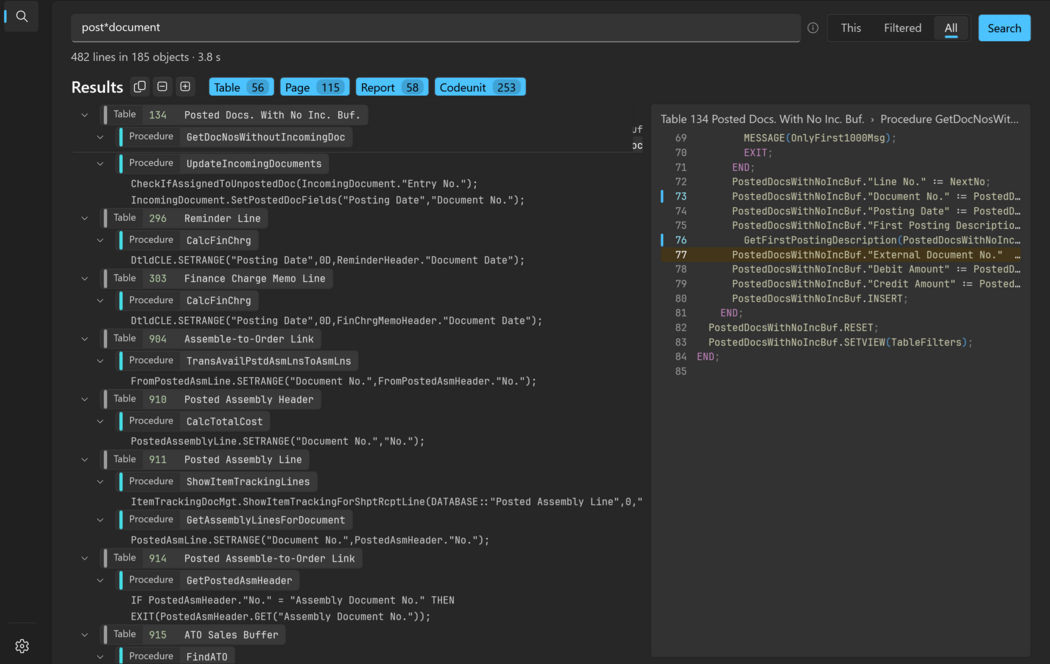Open procedure GetPostedAsmHeader
Viewport: 1050px width, 664px height.
pos(209,580)
